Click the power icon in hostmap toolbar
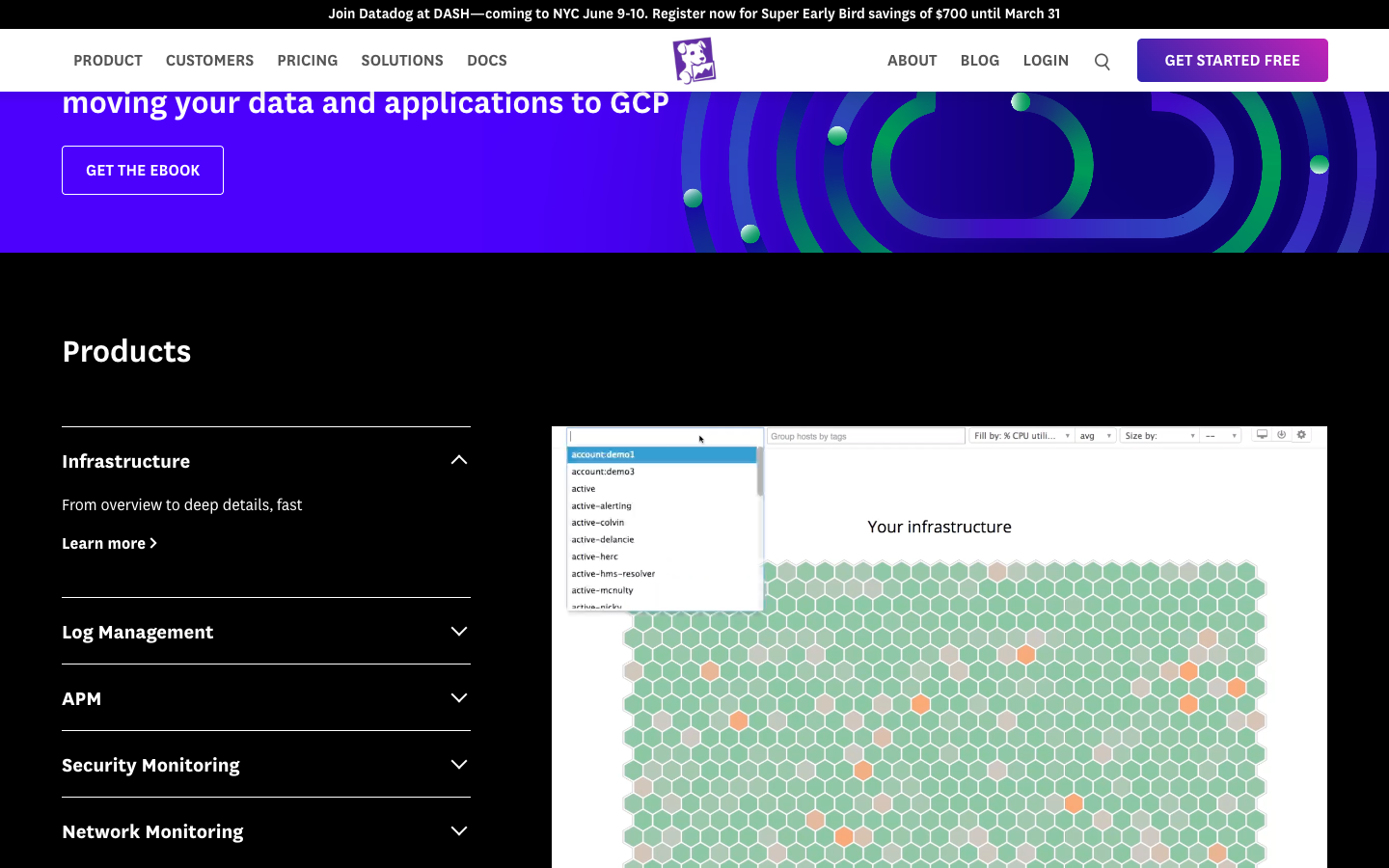The width and height of the screenshot is (1389, 868). coord(1282,435)
